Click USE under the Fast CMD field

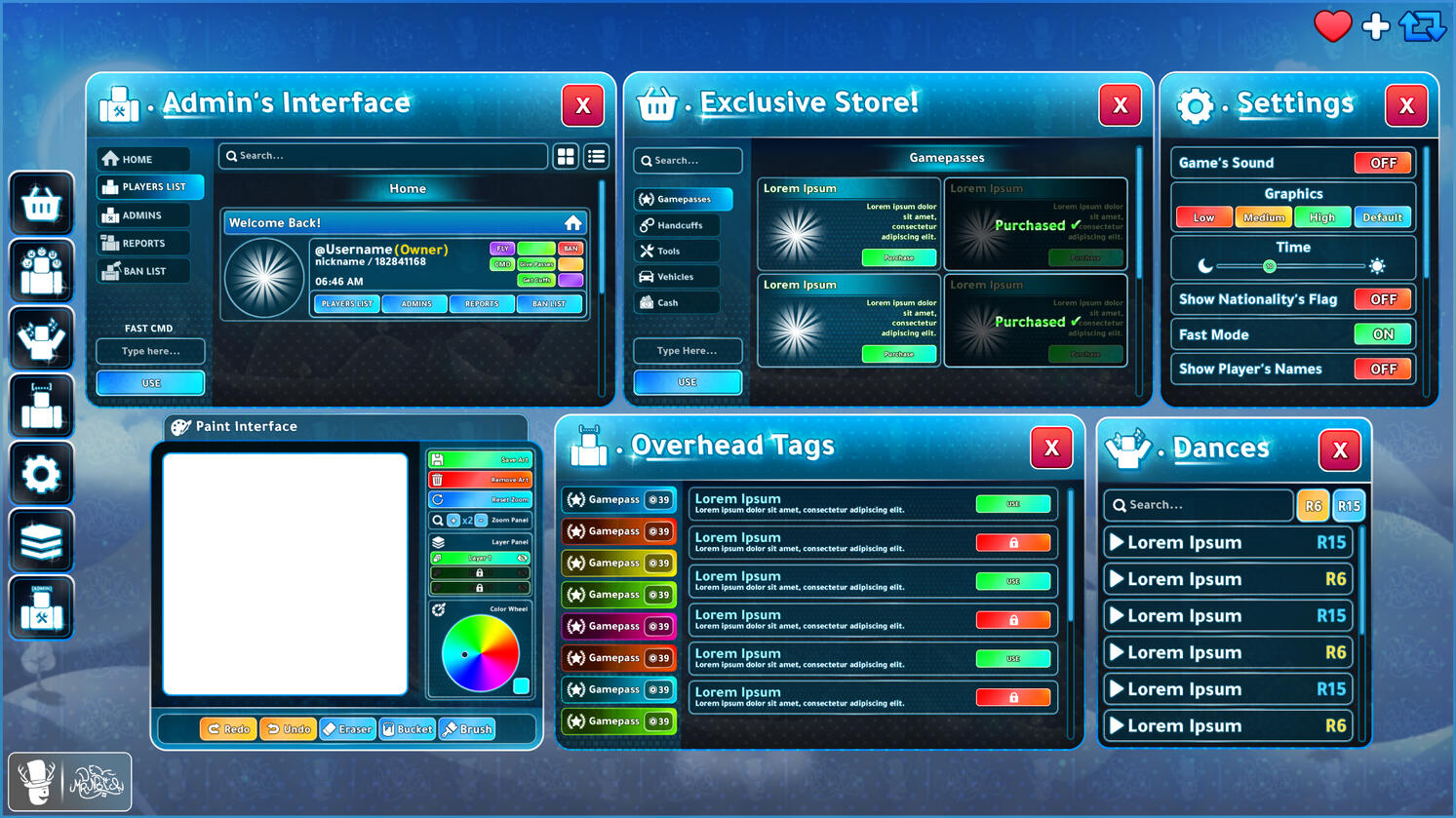(150, 383)
